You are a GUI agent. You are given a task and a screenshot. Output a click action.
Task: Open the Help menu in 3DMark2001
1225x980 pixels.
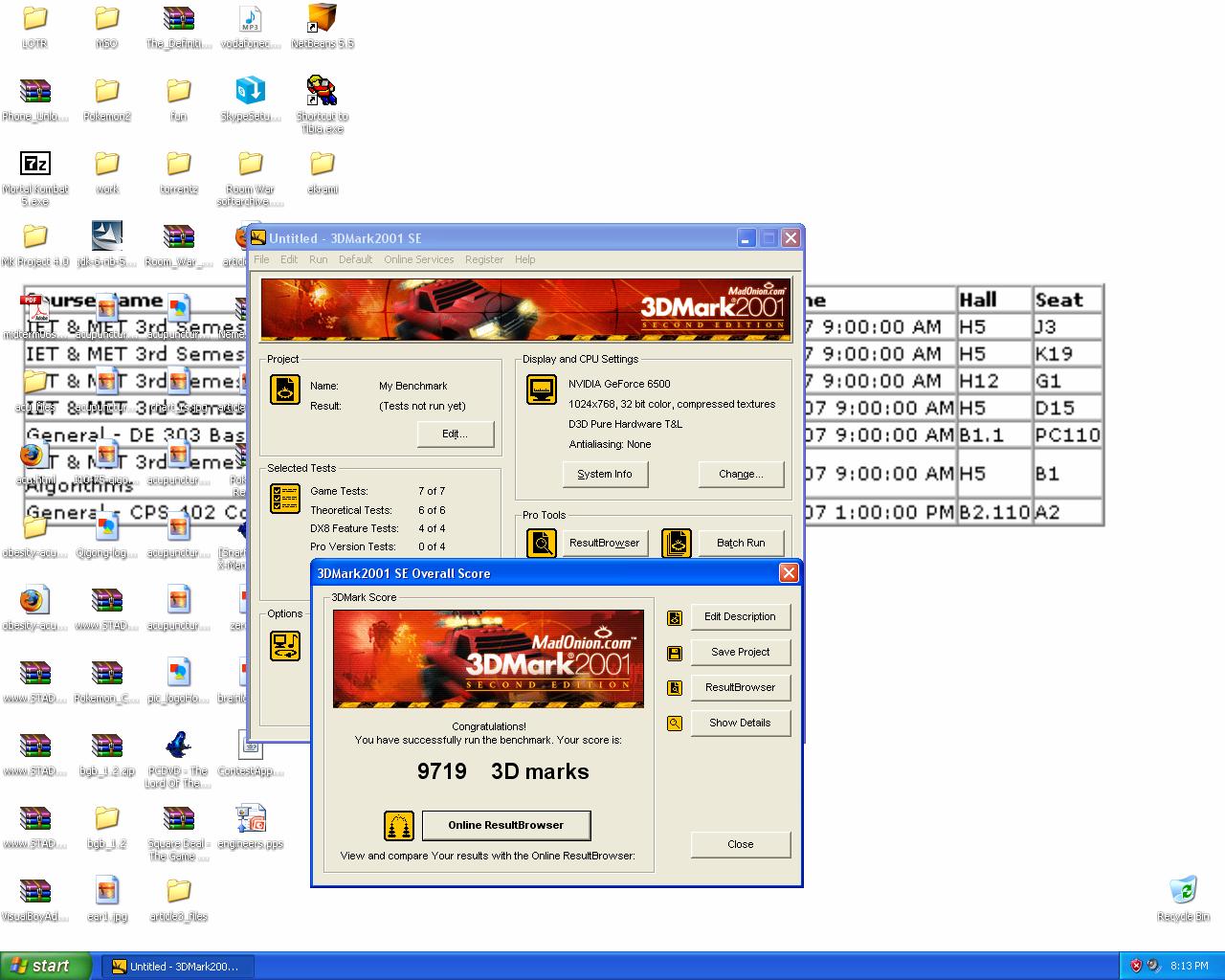tap(525, 259)
